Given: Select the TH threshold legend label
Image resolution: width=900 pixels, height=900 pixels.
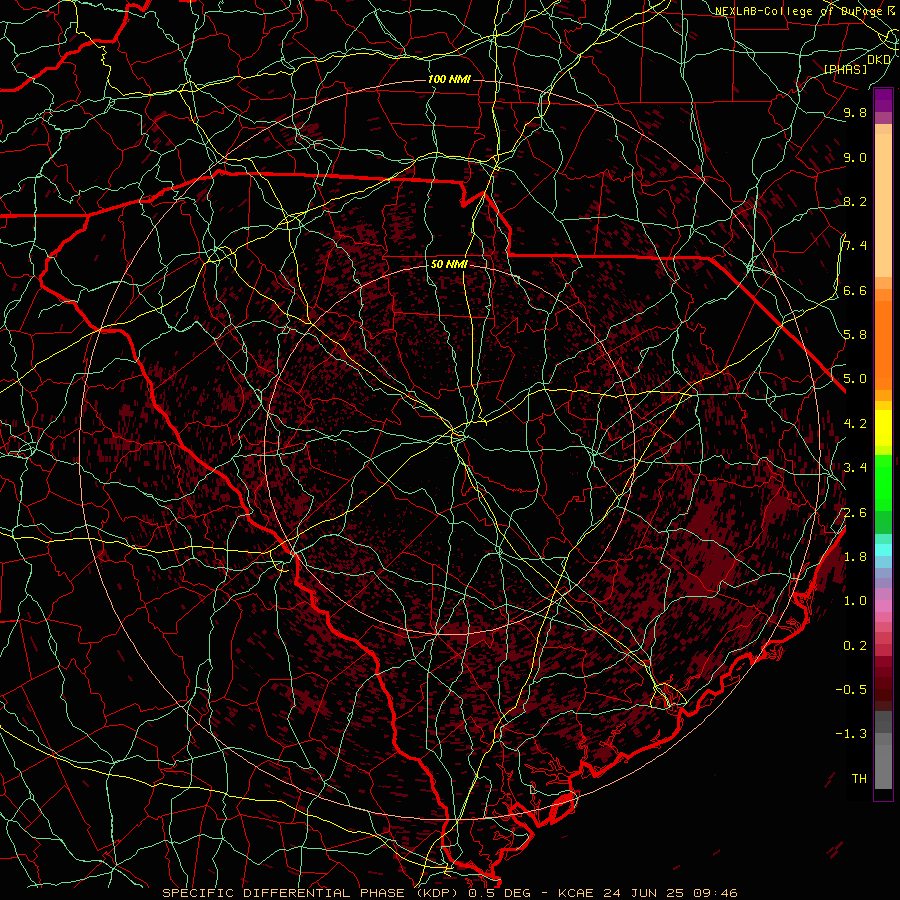Looking at the screenshot, I should pyautogui.click(x=859, y=778).
